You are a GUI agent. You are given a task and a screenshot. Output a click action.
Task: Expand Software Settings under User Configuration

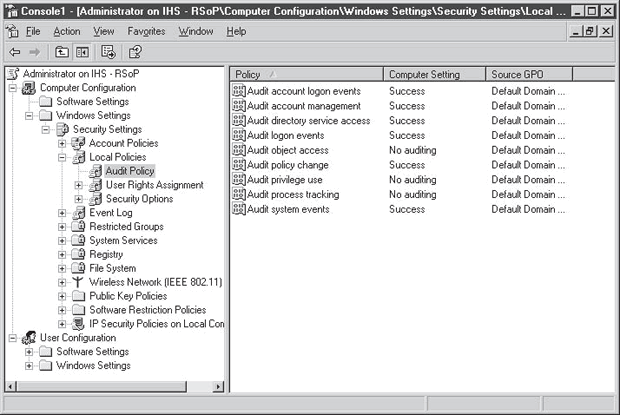coord(29,352)
